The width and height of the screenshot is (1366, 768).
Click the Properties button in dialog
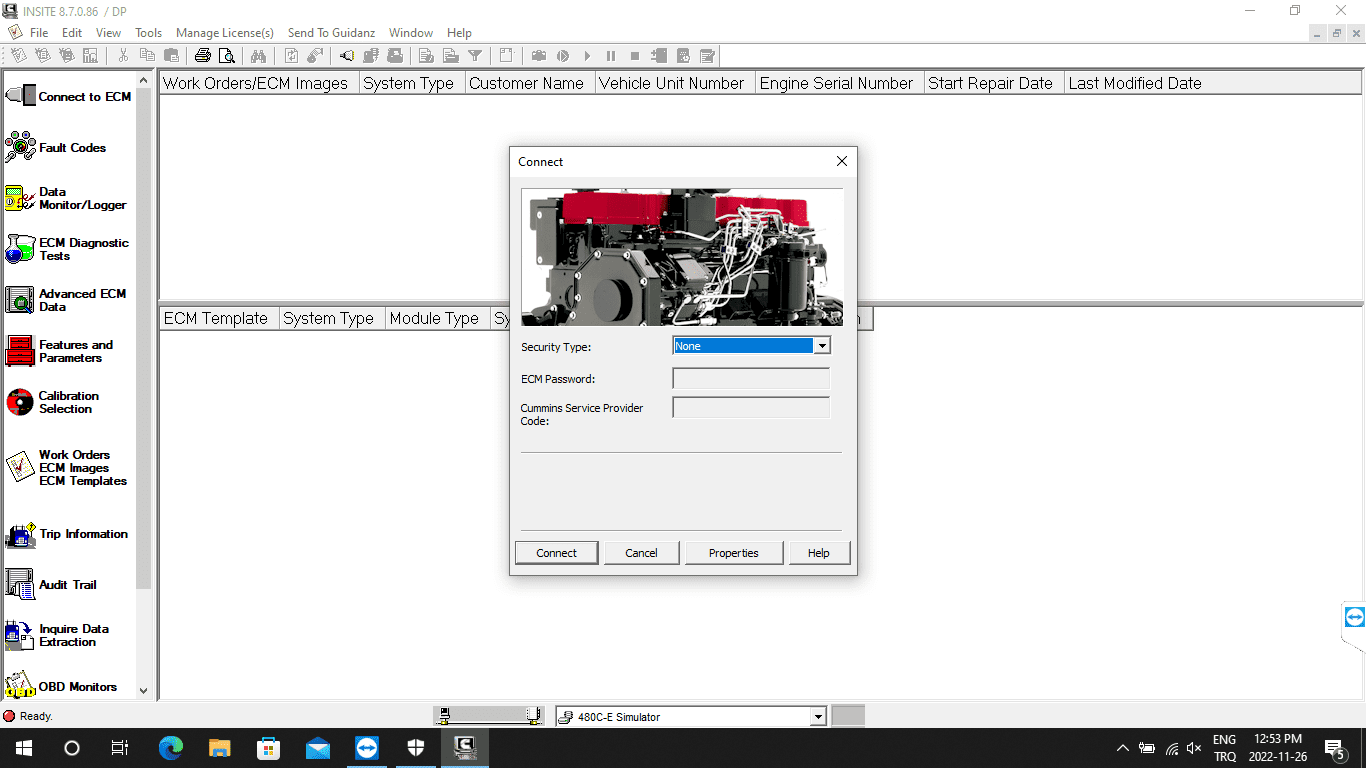click(x=733, y=553)
